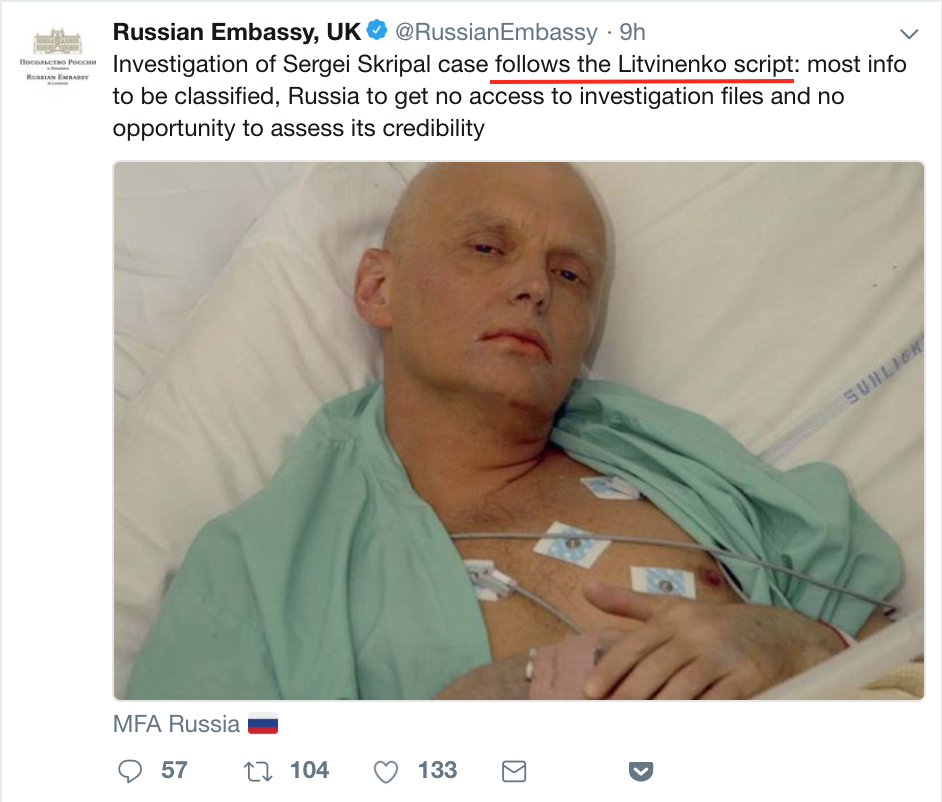The image size is (942, 802).
Task: Click the 'opportunity to assess its credibility' line
Action: pyautogui.click(x=298, y=129)
